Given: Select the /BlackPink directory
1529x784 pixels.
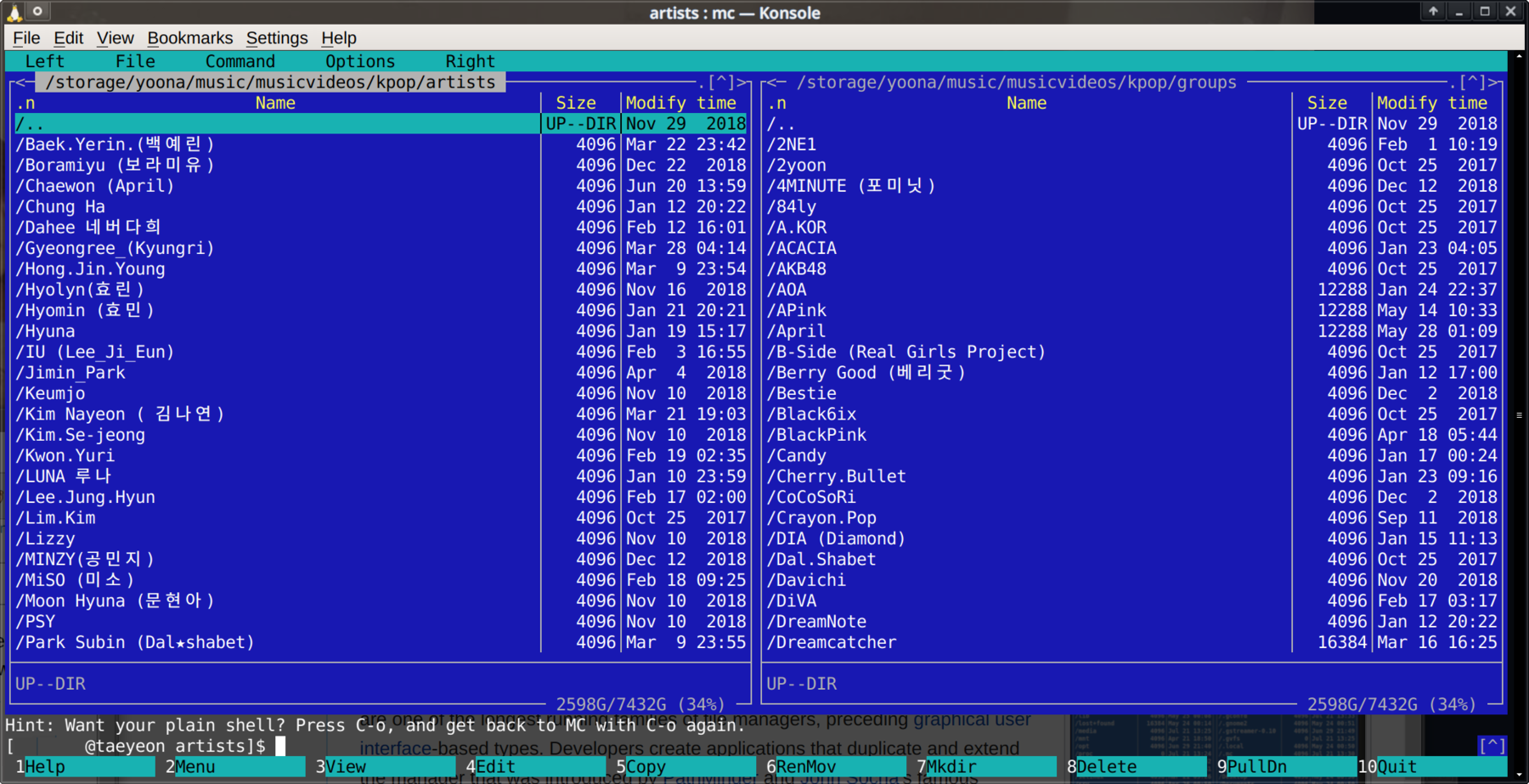Looking at the screenshot, I should (816, 435).
